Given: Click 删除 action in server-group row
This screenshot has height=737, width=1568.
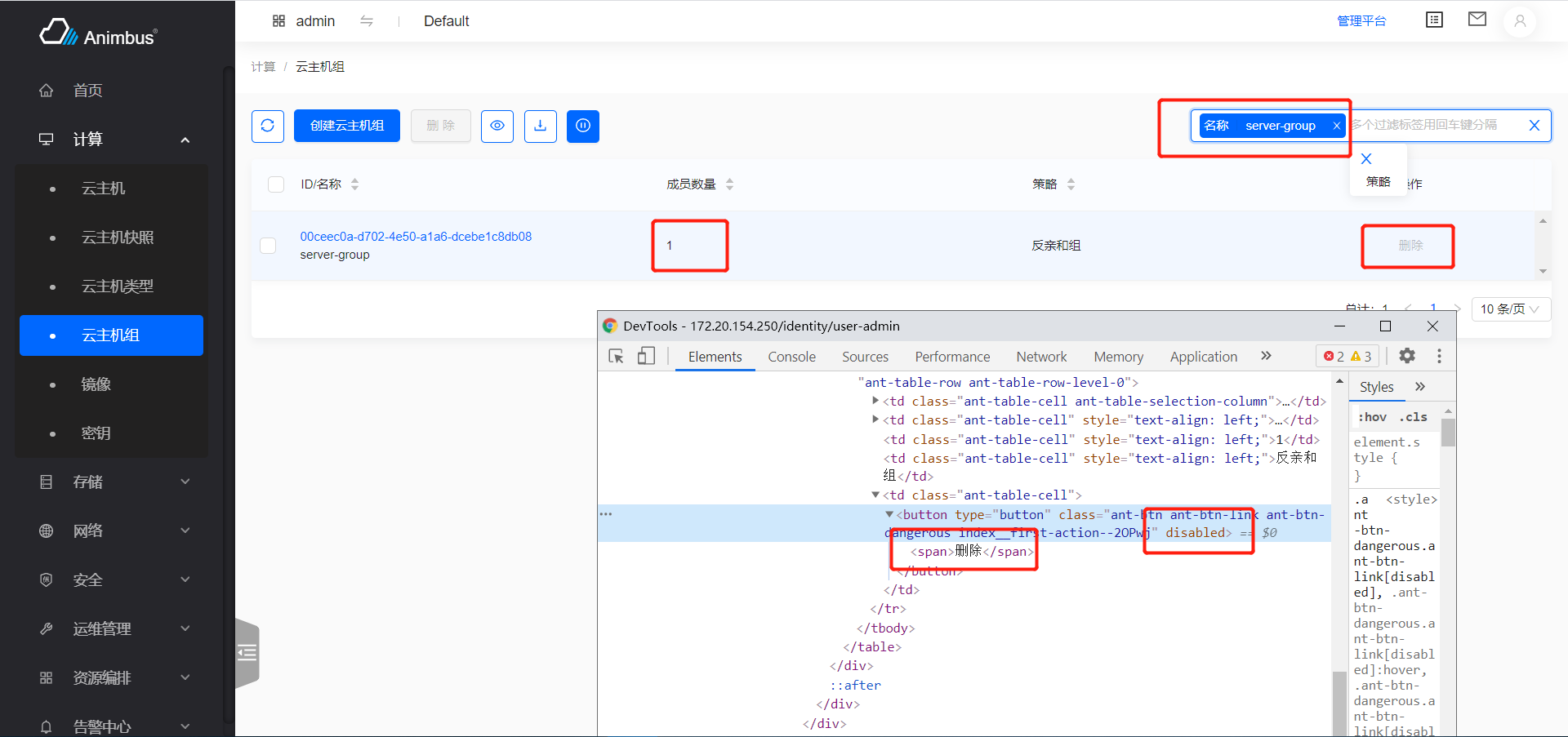Looking at the screenshot, I should pos(1410,246).
